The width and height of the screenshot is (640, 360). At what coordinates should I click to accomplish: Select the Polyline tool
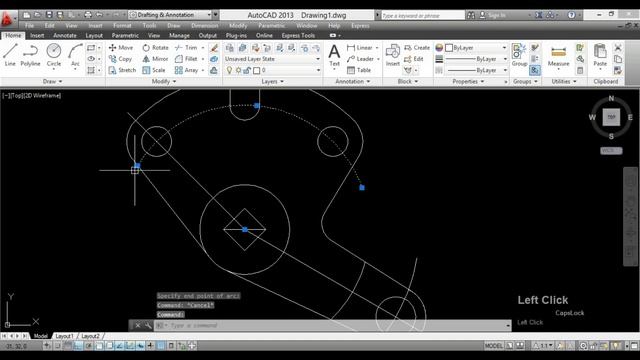(x=30, y=56)
